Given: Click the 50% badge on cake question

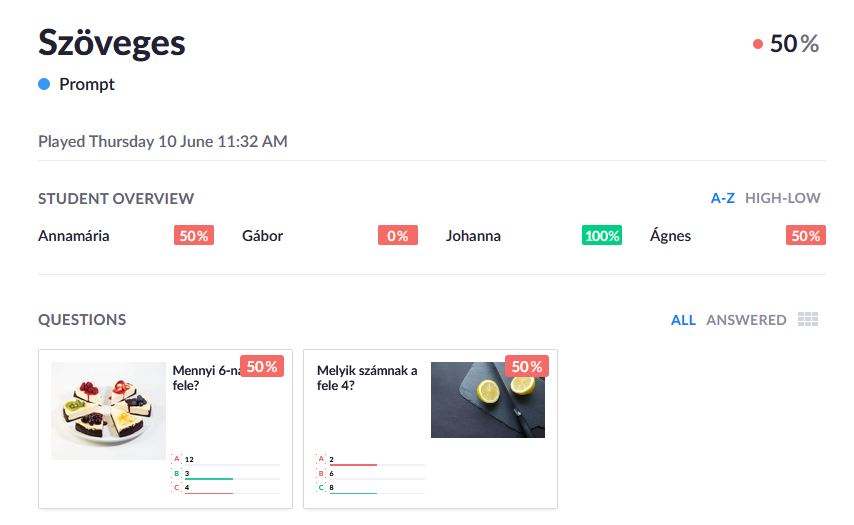Looking at the screenshot, I should pyautogui.click(x=262, y=367).
